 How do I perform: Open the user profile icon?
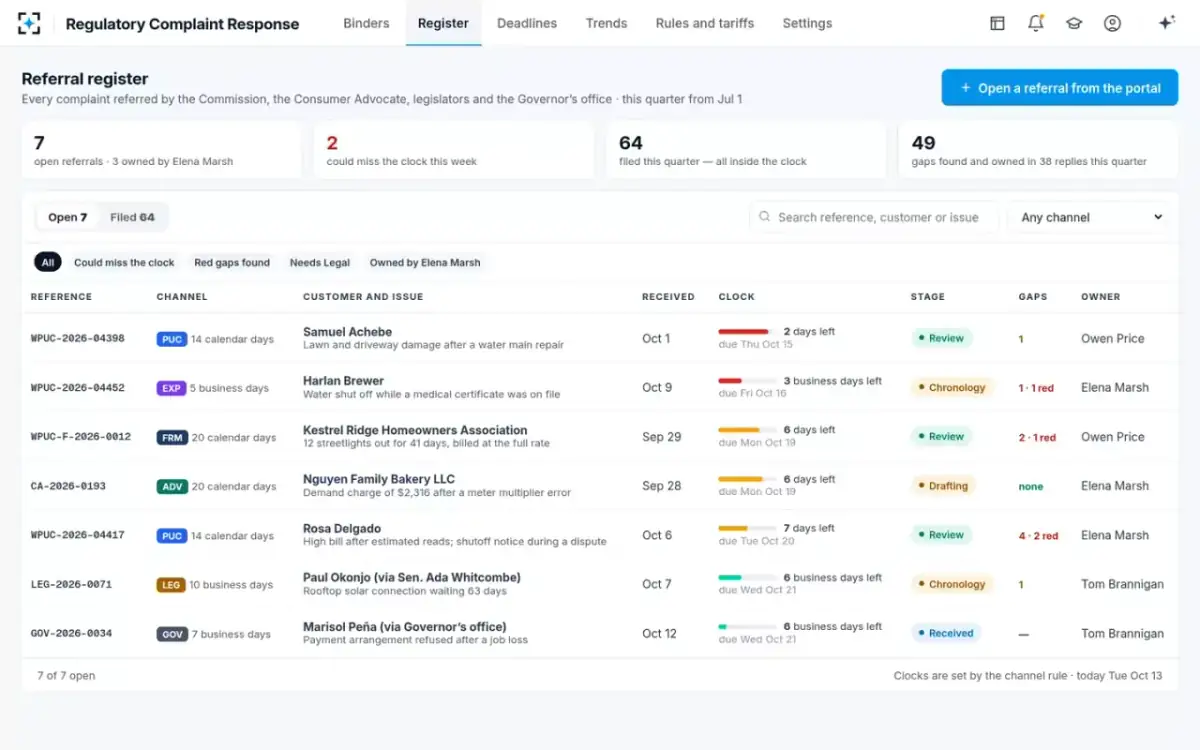click(x=1112, y=23)
